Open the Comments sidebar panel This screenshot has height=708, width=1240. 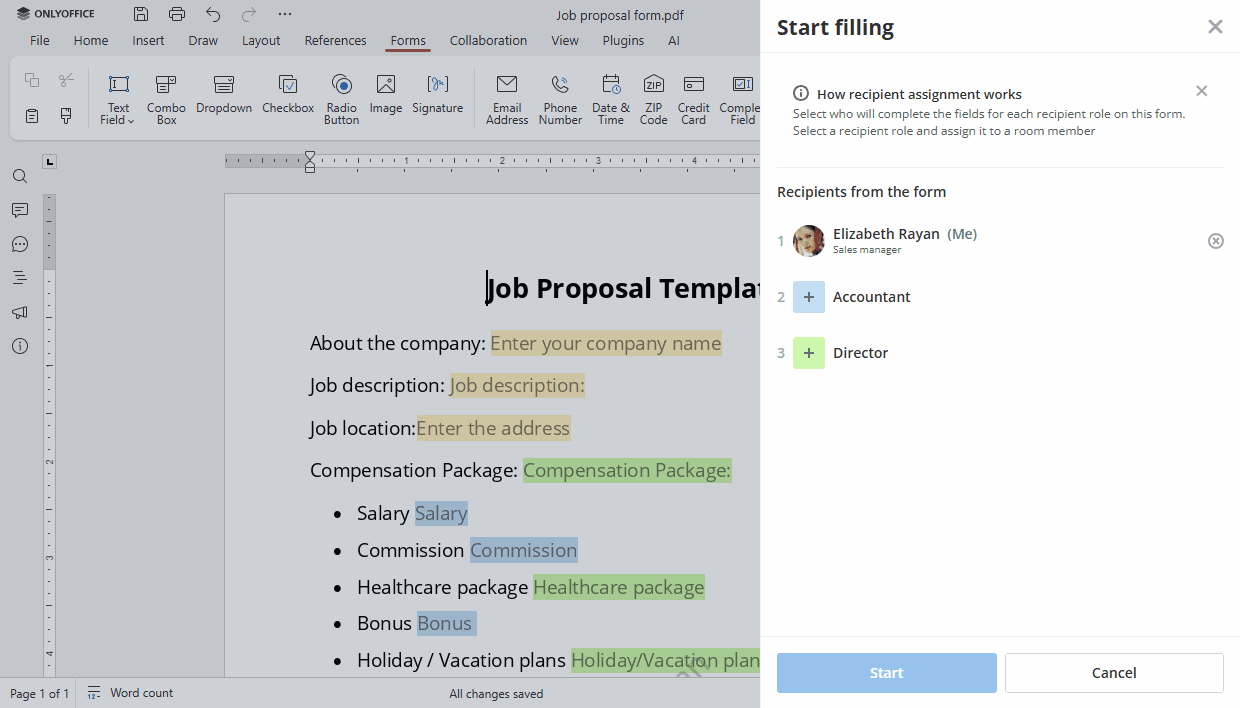click(20, 210)
